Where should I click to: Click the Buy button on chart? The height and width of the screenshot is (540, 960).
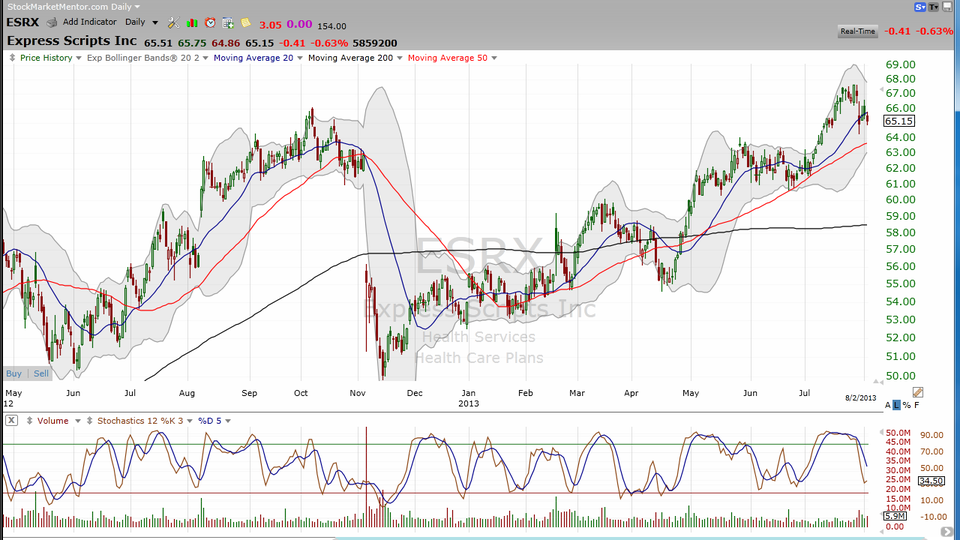[13, 373]
